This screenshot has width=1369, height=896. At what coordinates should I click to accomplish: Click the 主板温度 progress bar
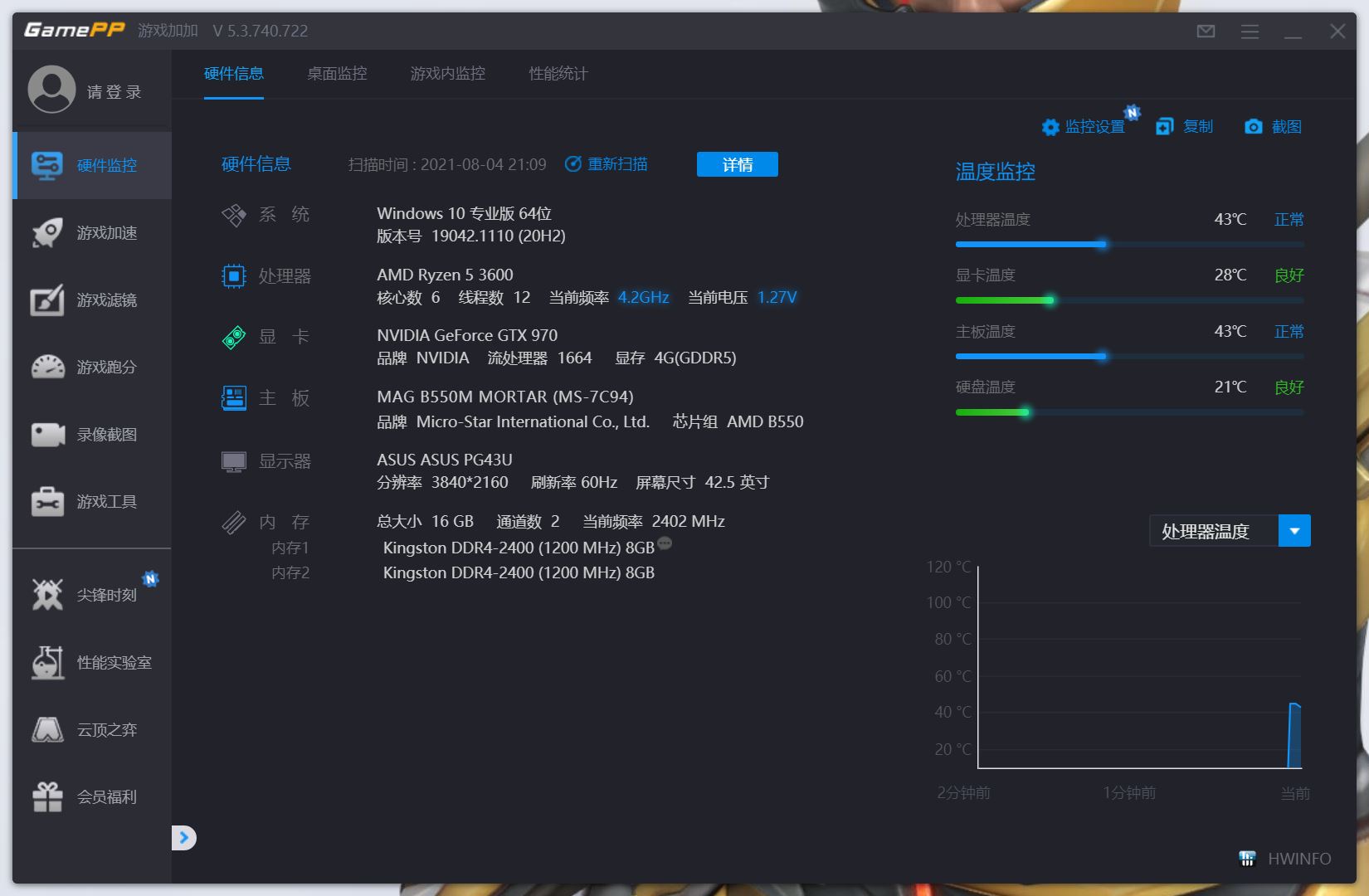pos(1130,357)
